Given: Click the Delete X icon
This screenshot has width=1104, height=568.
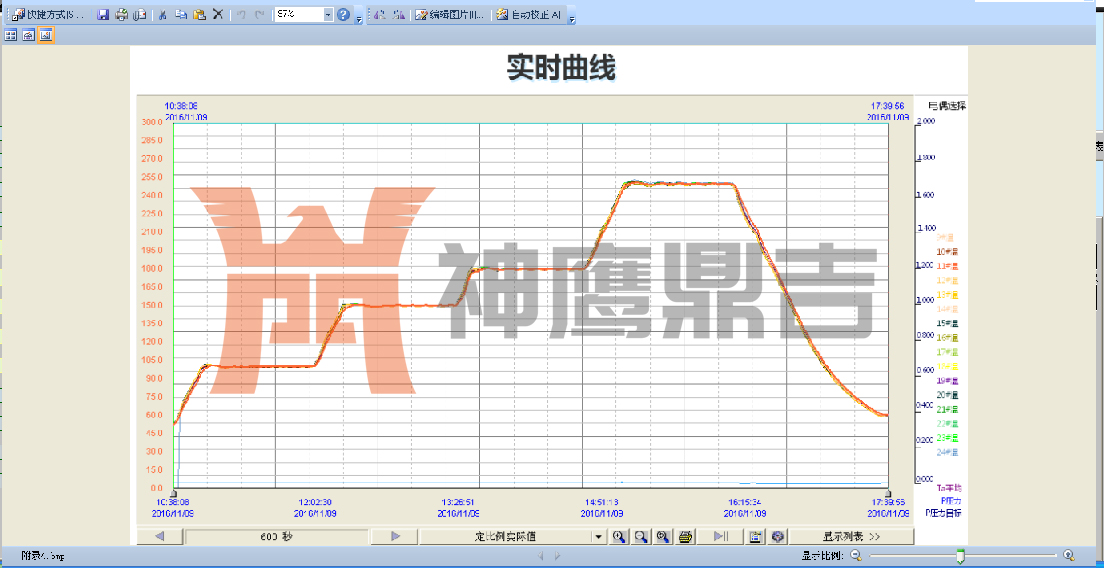Looking at the screenshot, I should (218, 14).
